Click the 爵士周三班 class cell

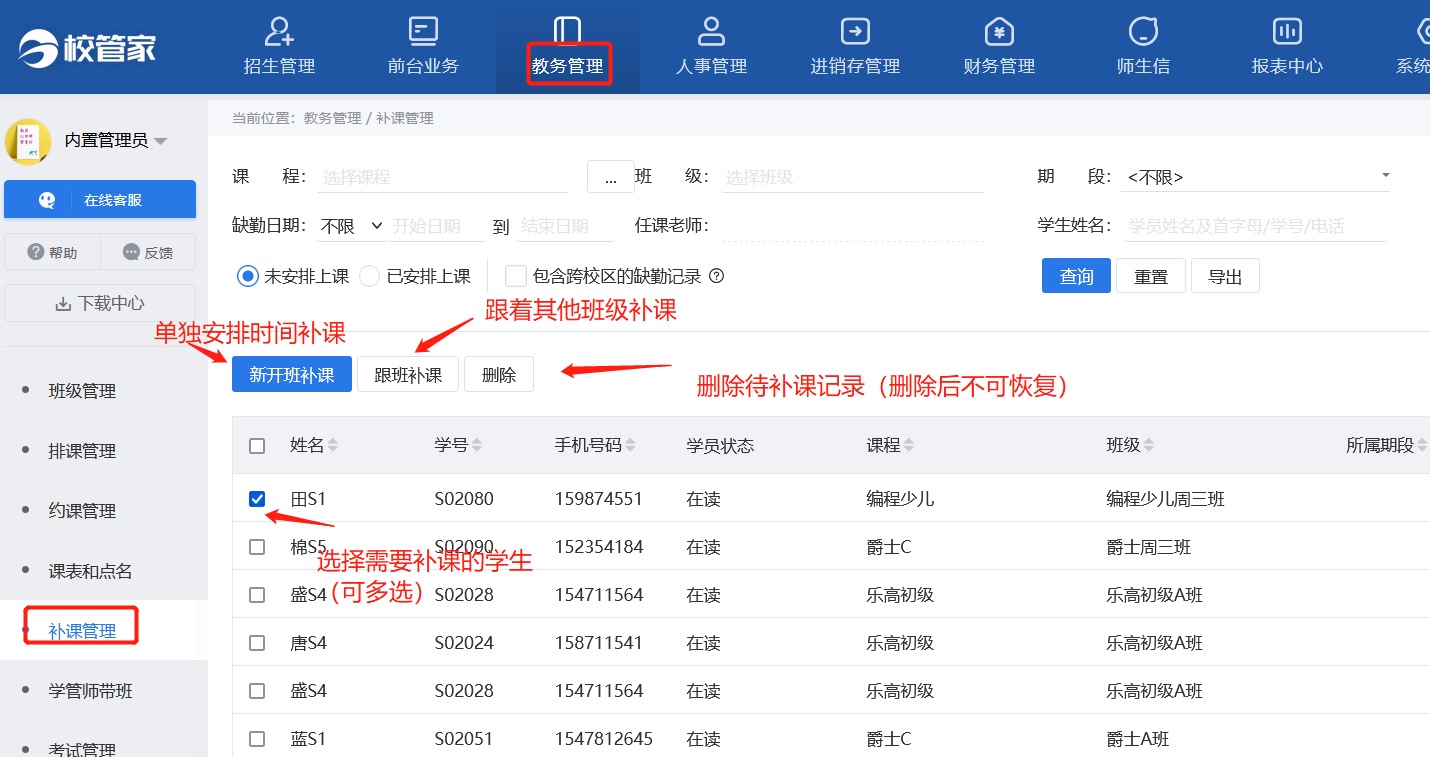click(x=1149, y=547)
